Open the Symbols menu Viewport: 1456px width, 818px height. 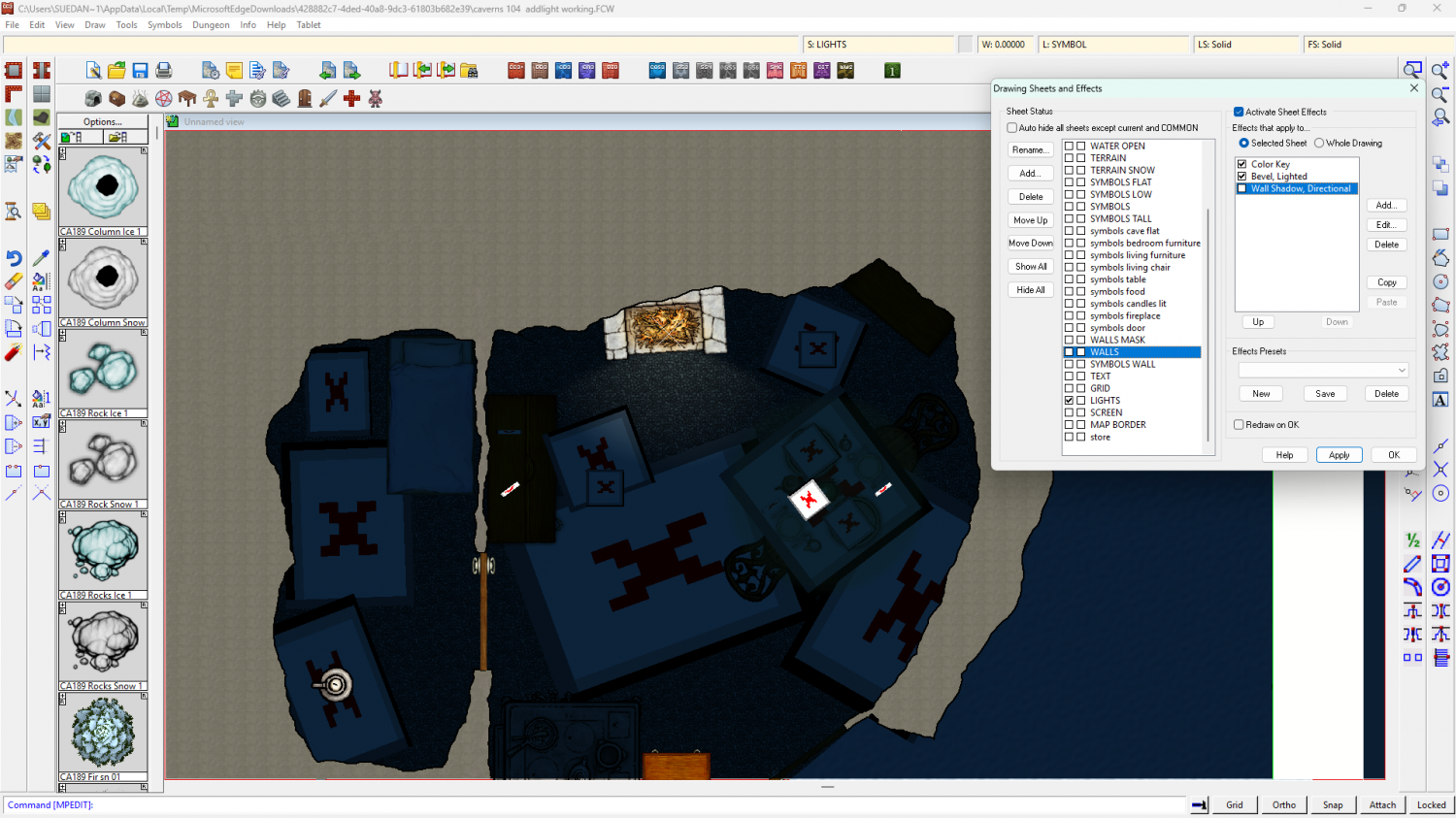click(x=164, y=25)
